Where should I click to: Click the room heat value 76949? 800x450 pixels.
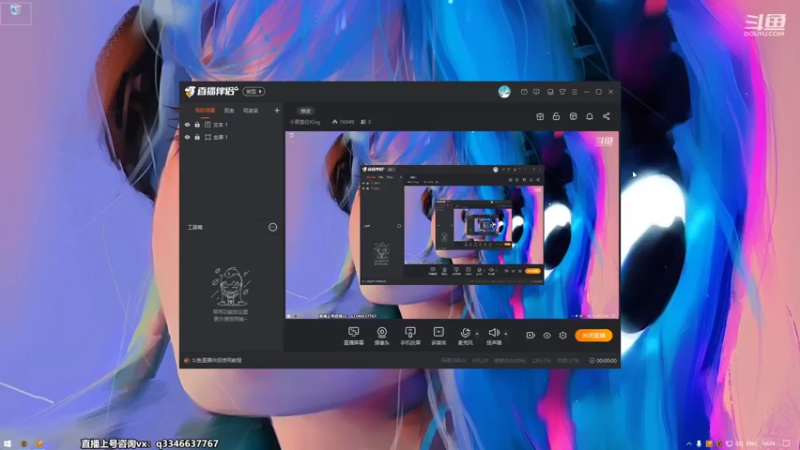343,122
